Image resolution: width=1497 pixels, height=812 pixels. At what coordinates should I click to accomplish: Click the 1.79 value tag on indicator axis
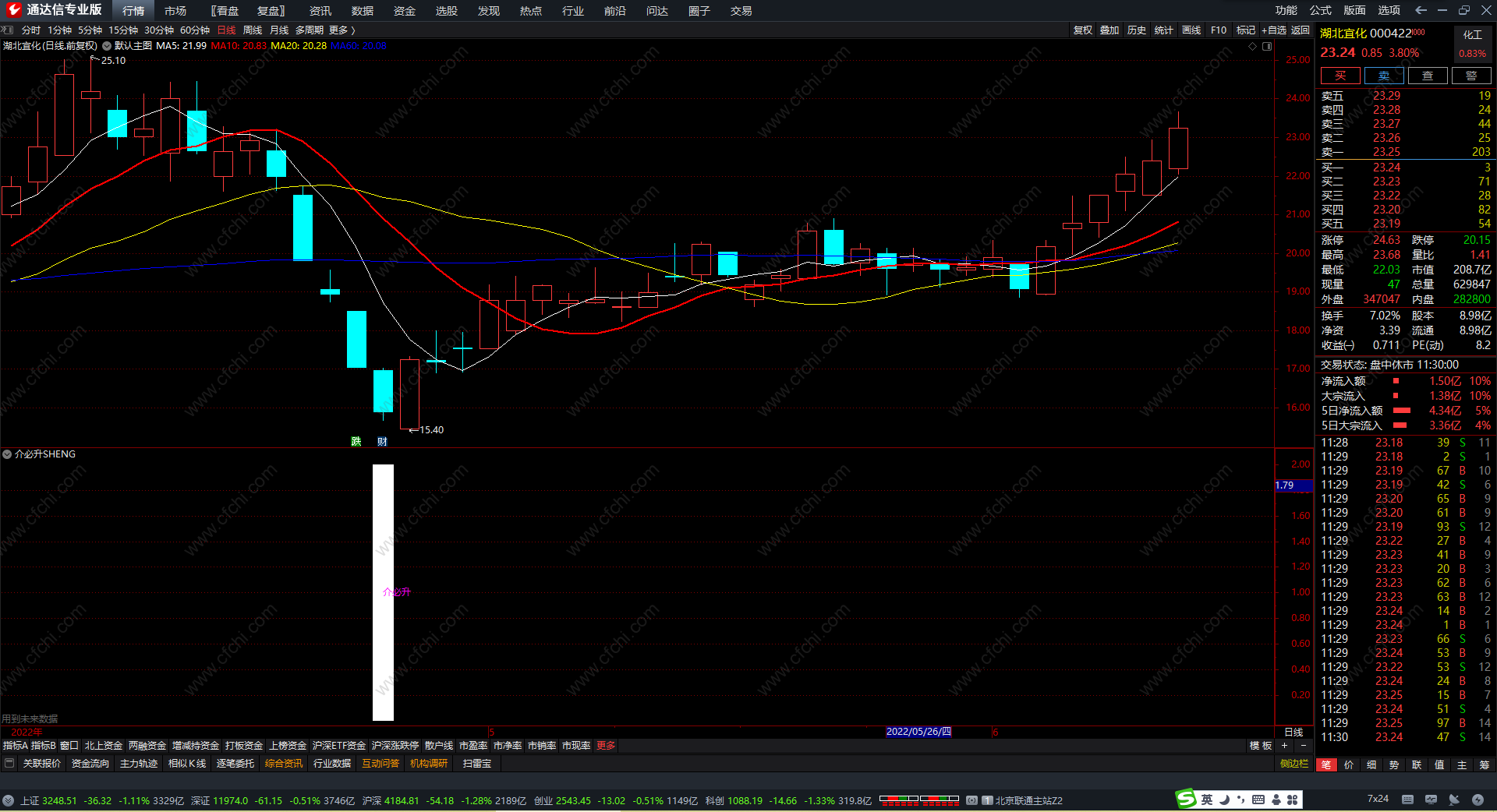click(1294, 485)
